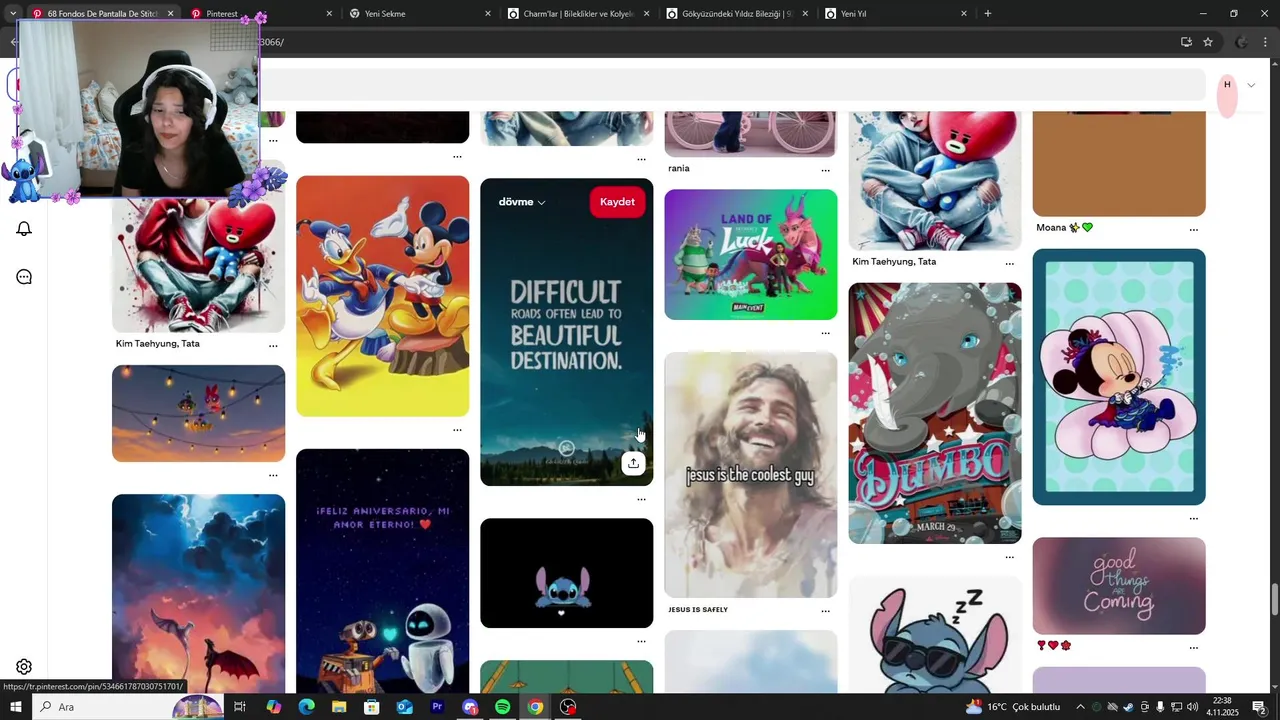Open Task View in the taskbar

[240, 707]
